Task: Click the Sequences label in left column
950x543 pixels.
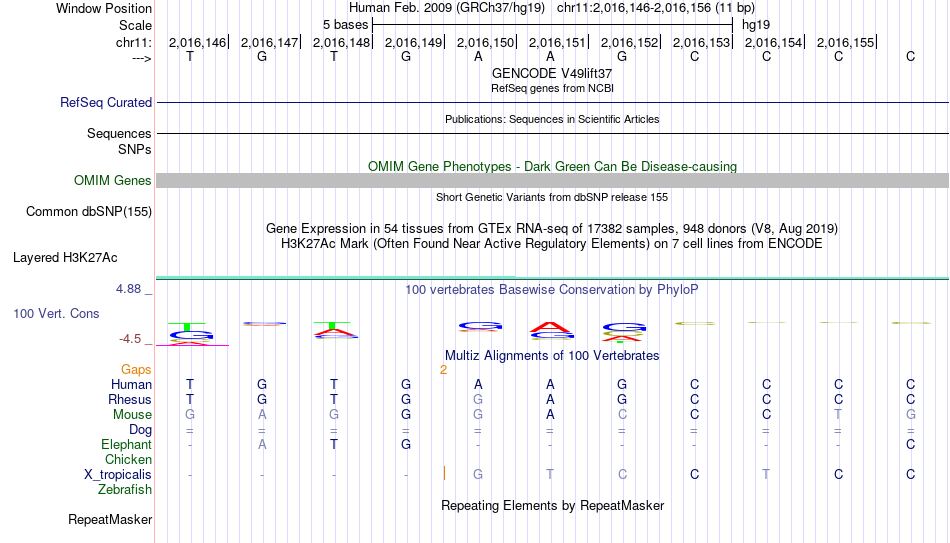Action: tap(119, 133)
